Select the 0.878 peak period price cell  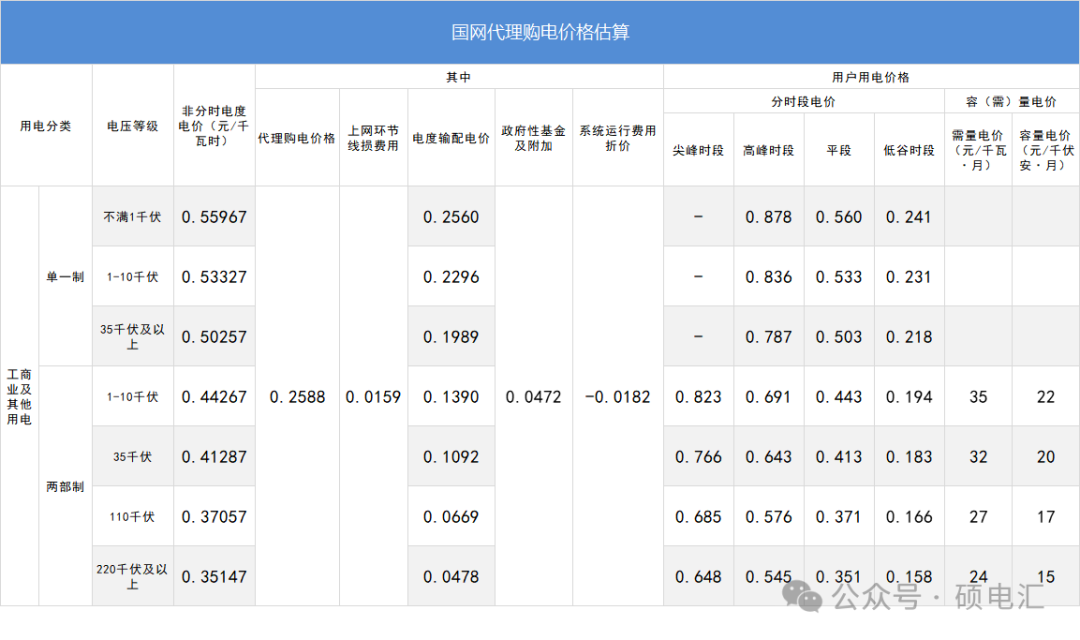tap(768, 217)
